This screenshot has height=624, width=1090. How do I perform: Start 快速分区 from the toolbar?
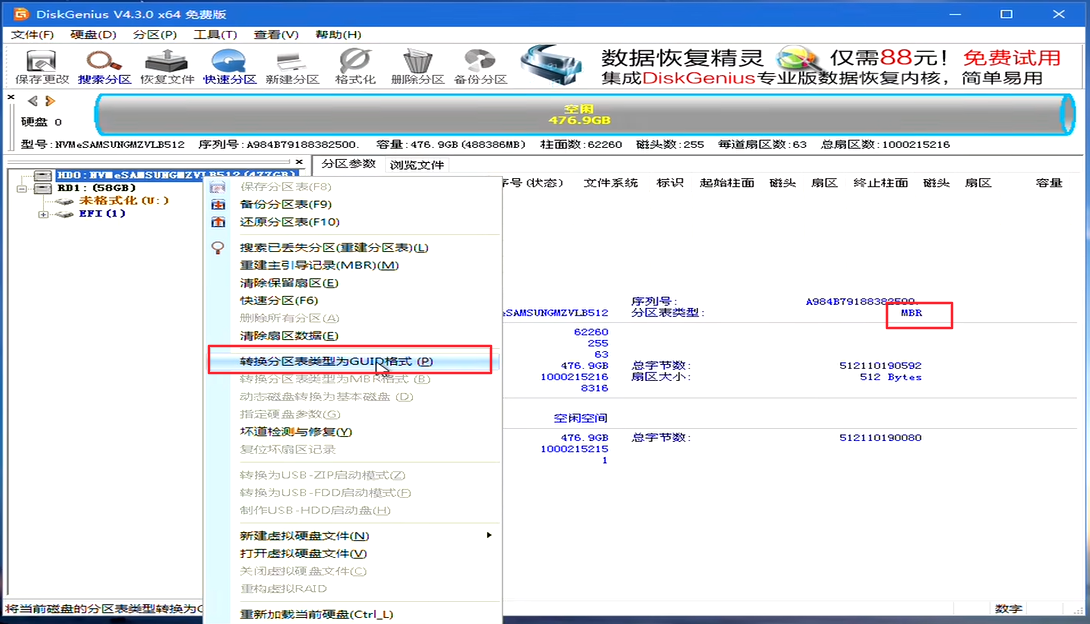coord(229,67)
